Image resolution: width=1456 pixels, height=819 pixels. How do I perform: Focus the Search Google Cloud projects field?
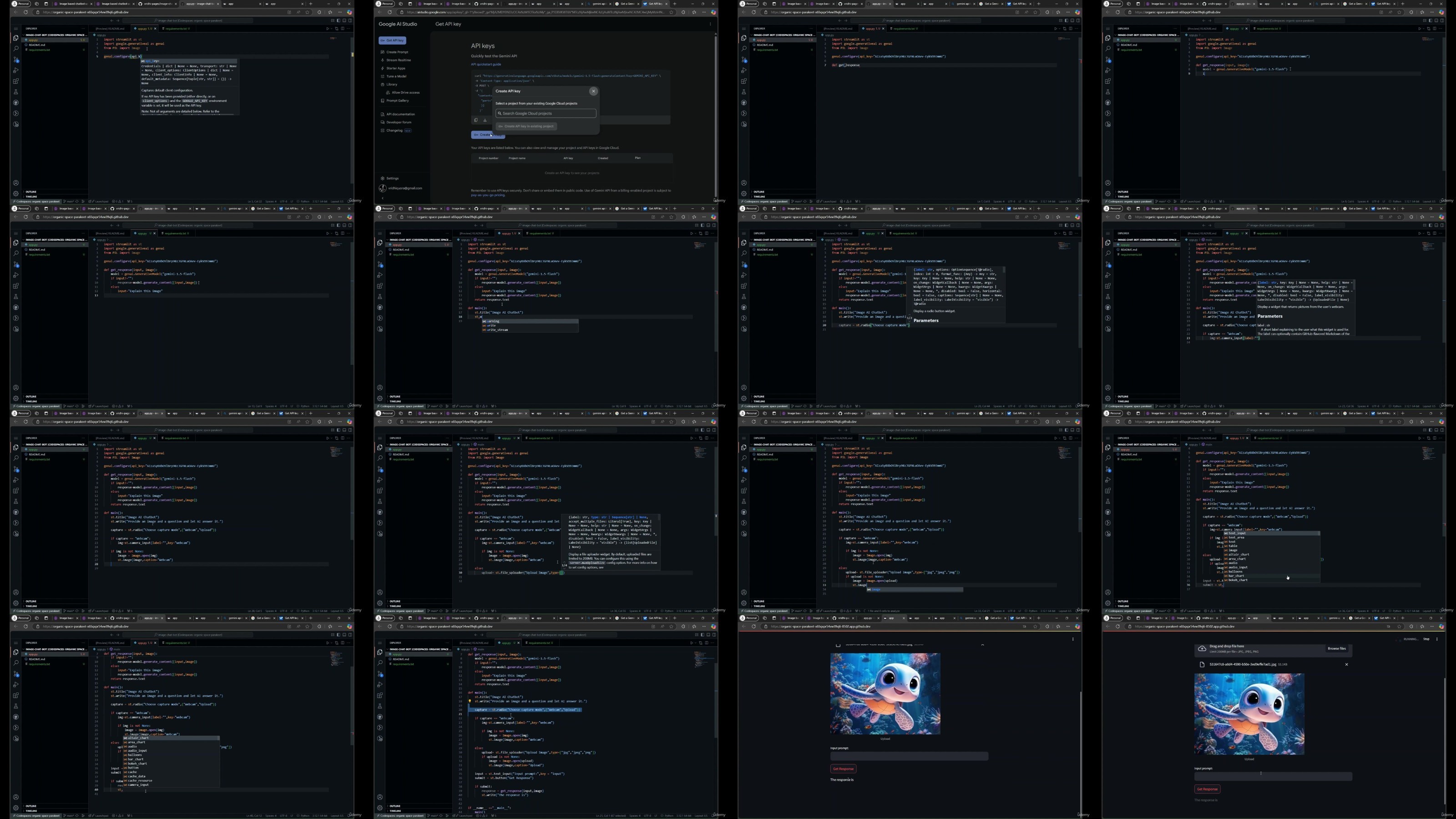tap(546, 114)
